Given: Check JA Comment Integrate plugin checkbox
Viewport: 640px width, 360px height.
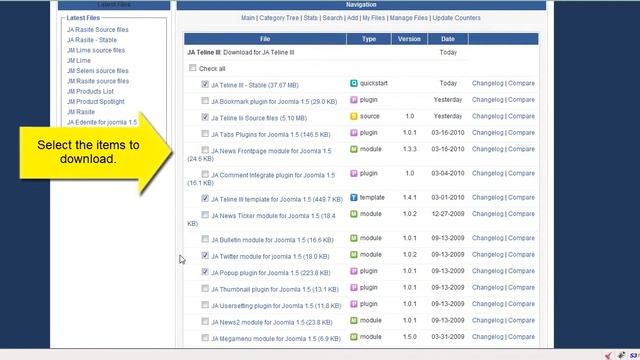Looking at the screenshot, I should coord(205,174).
